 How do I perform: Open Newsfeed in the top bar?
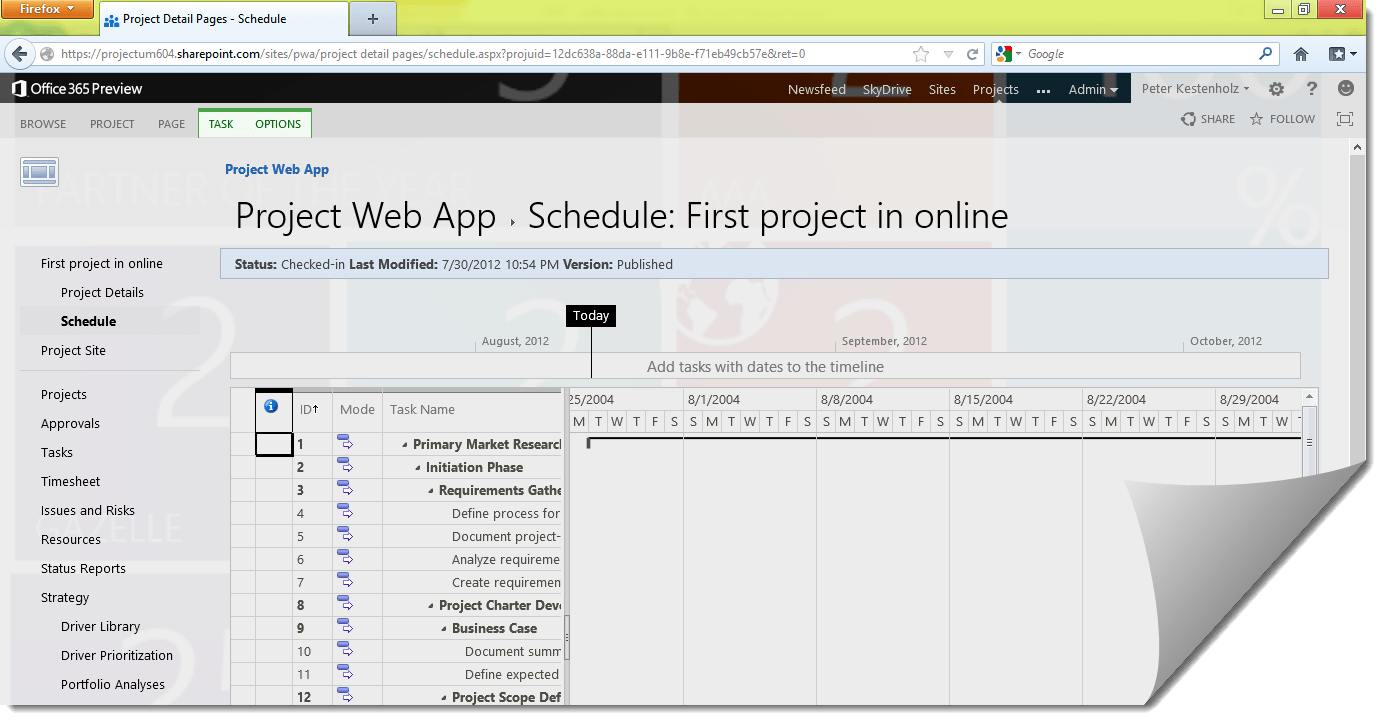[x=816, y=89]
